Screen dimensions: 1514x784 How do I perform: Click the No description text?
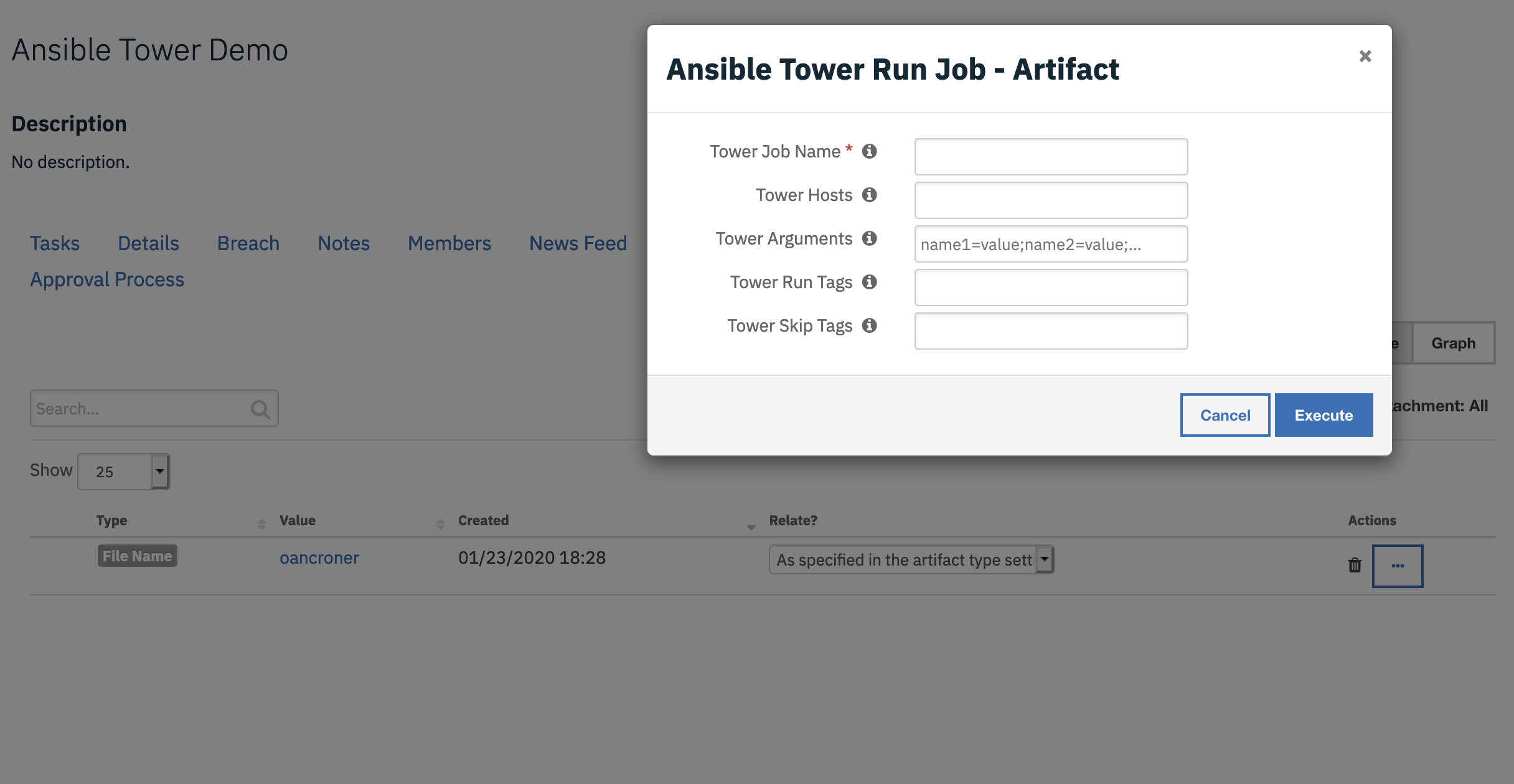coord(70,162)
